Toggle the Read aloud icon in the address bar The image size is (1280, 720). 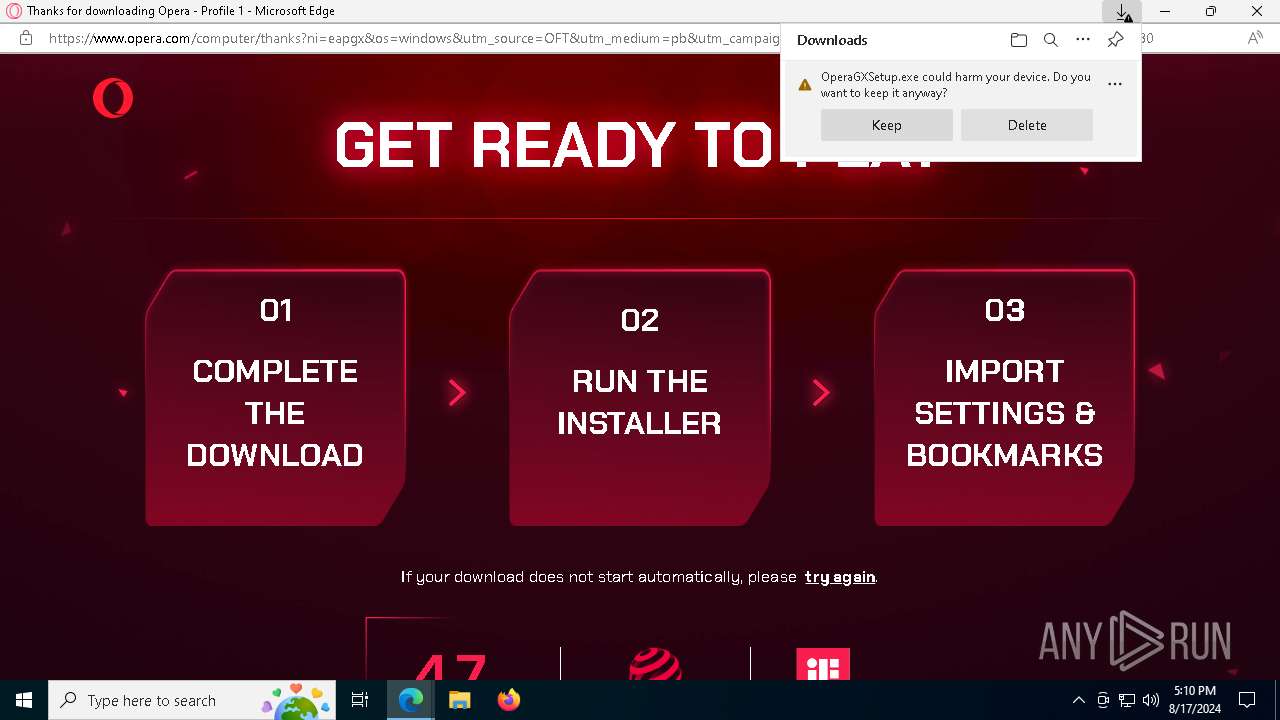click(1255, 38)
